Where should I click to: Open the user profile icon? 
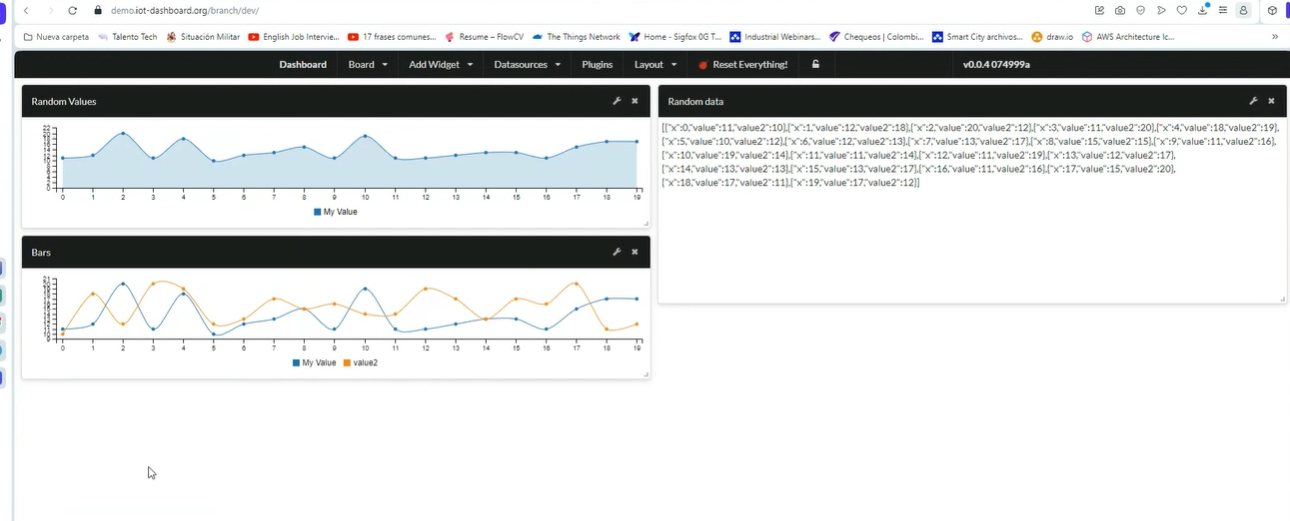(1243, 10)
